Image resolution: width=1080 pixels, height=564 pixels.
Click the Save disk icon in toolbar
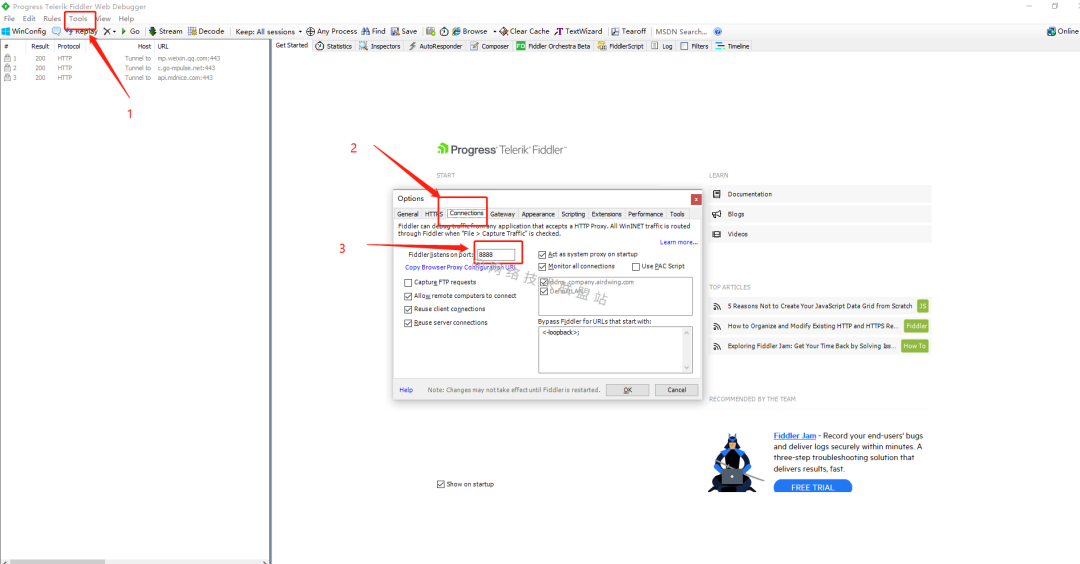(x=395, y=32)
